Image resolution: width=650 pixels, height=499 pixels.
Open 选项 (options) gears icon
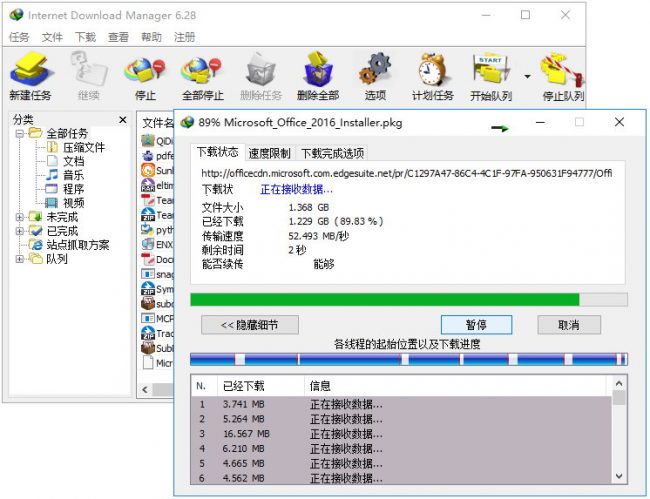375,74
